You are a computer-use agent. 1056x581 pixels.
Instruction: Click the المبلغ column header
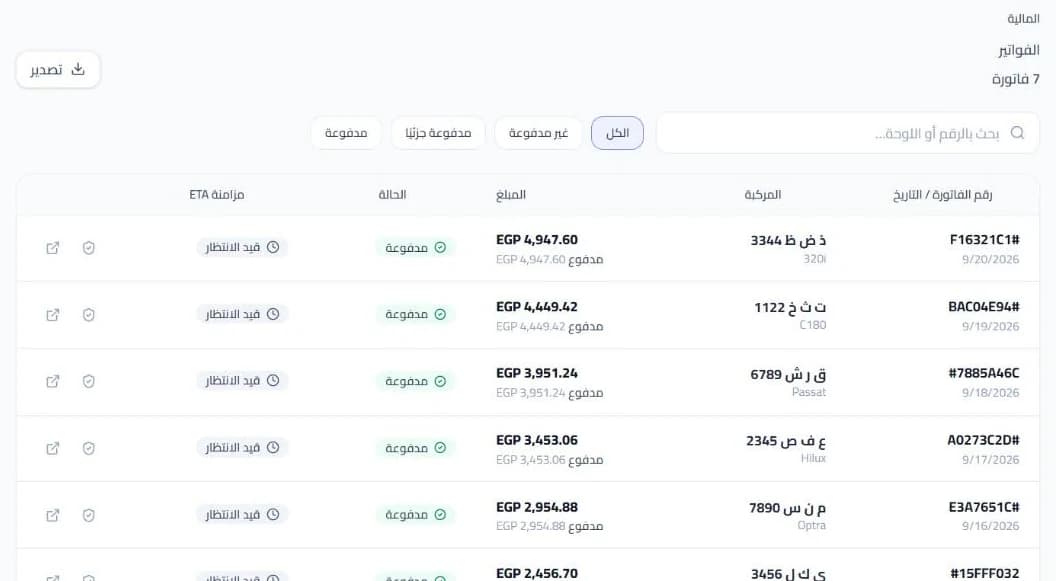[510, 195]
